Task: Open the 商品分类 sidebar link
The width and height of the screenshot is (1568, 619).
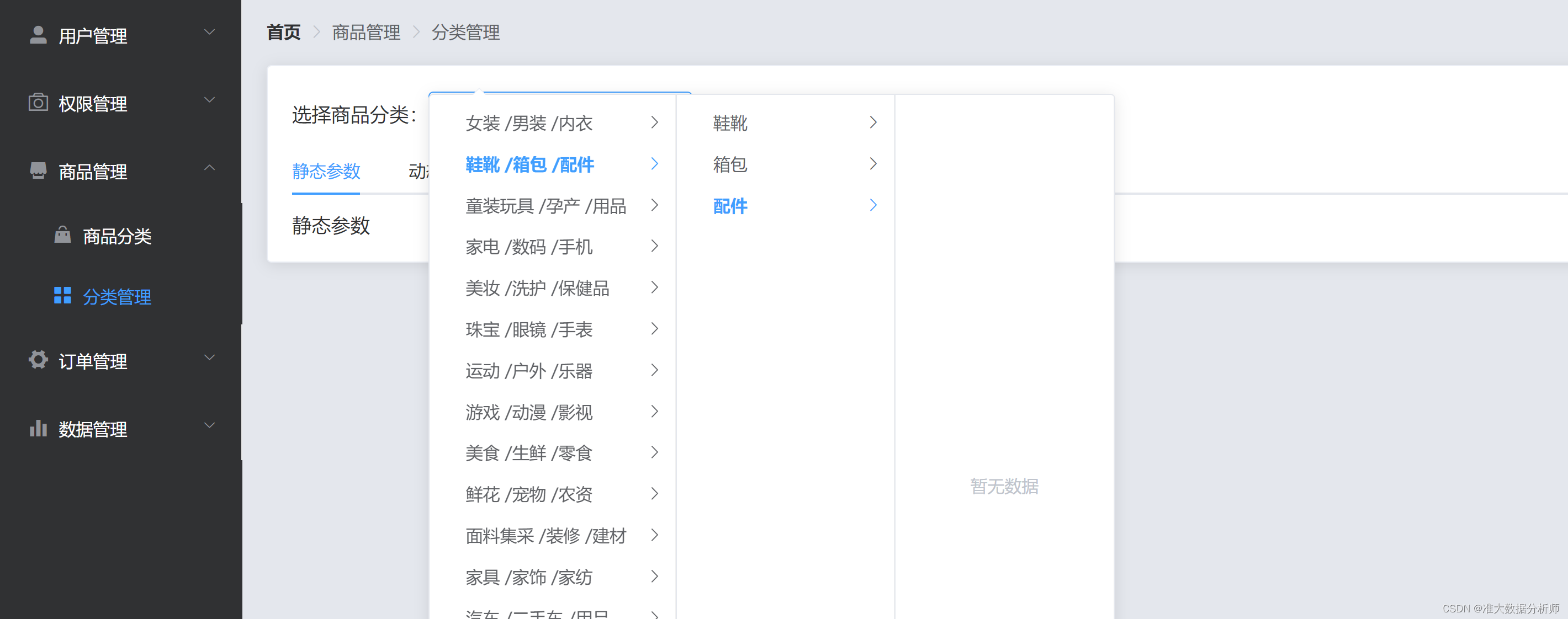Action: pos(117,236)
